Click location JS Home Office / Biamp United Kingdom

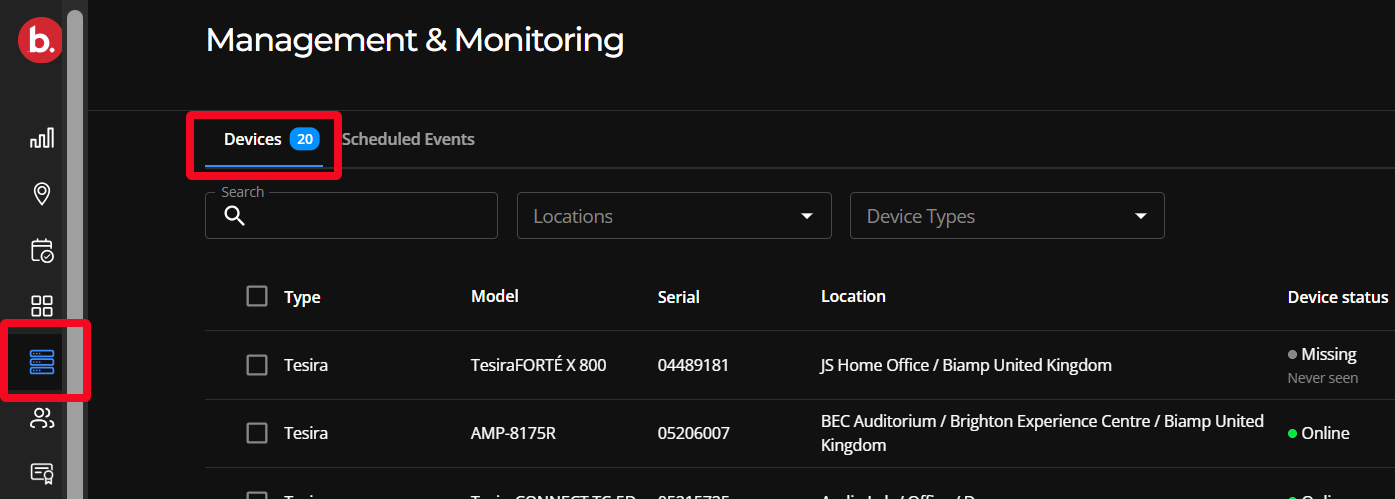coord(966,365)
